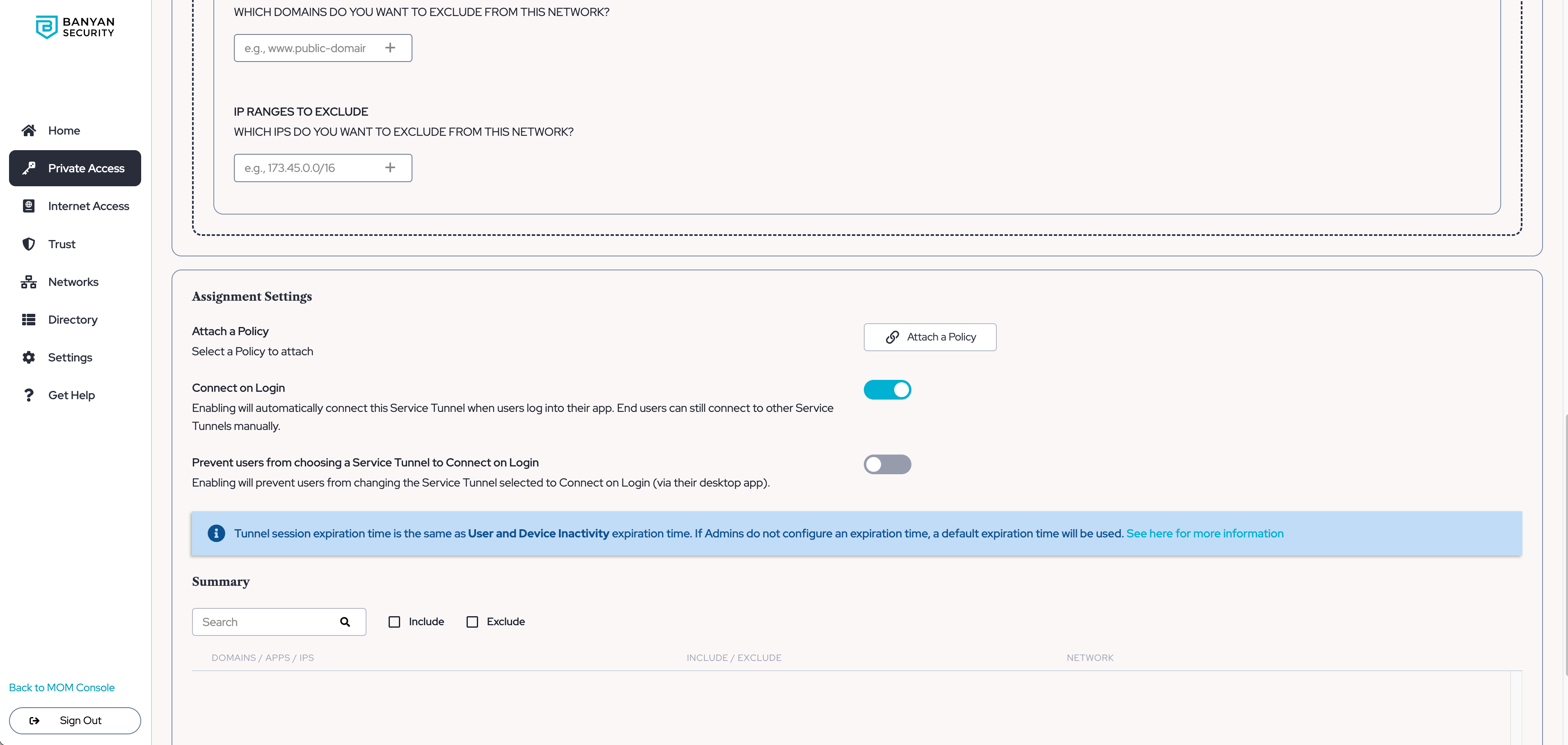1568x745 pixels.
Task: Click the Trust shield icon in sidebar
Action: point(29,244)
